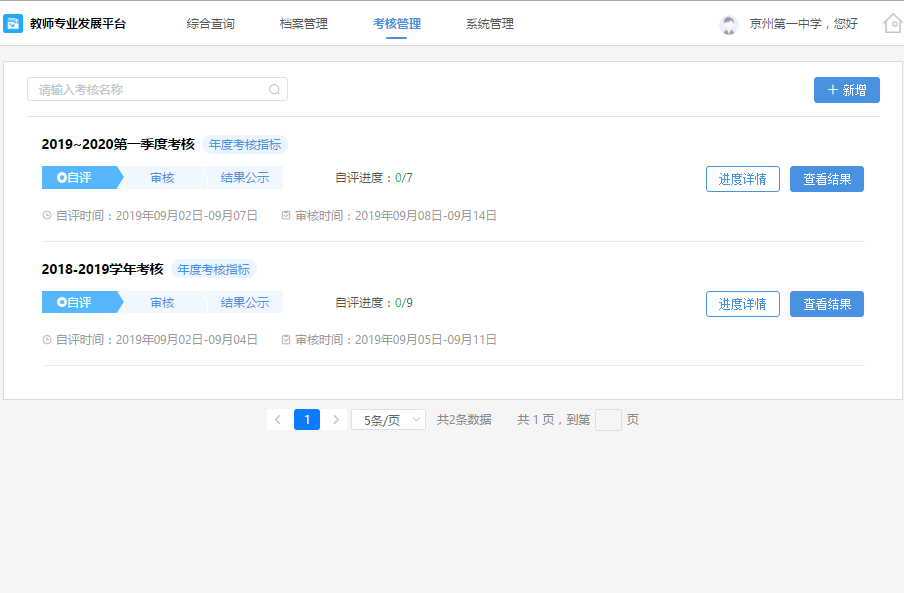
Task: Click the page 1 pagination button
Action: point(307,419)
